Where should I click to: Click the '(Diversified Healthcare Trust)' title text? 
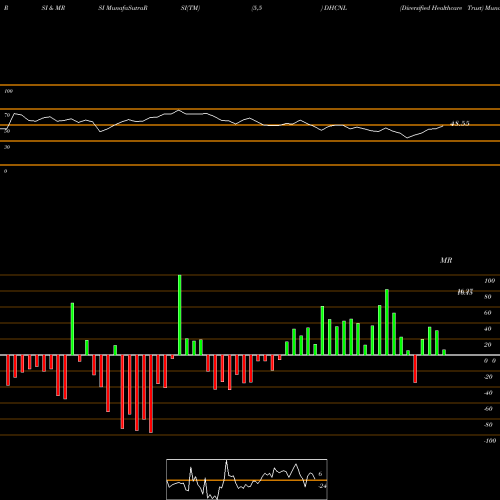tap(442, 8)
